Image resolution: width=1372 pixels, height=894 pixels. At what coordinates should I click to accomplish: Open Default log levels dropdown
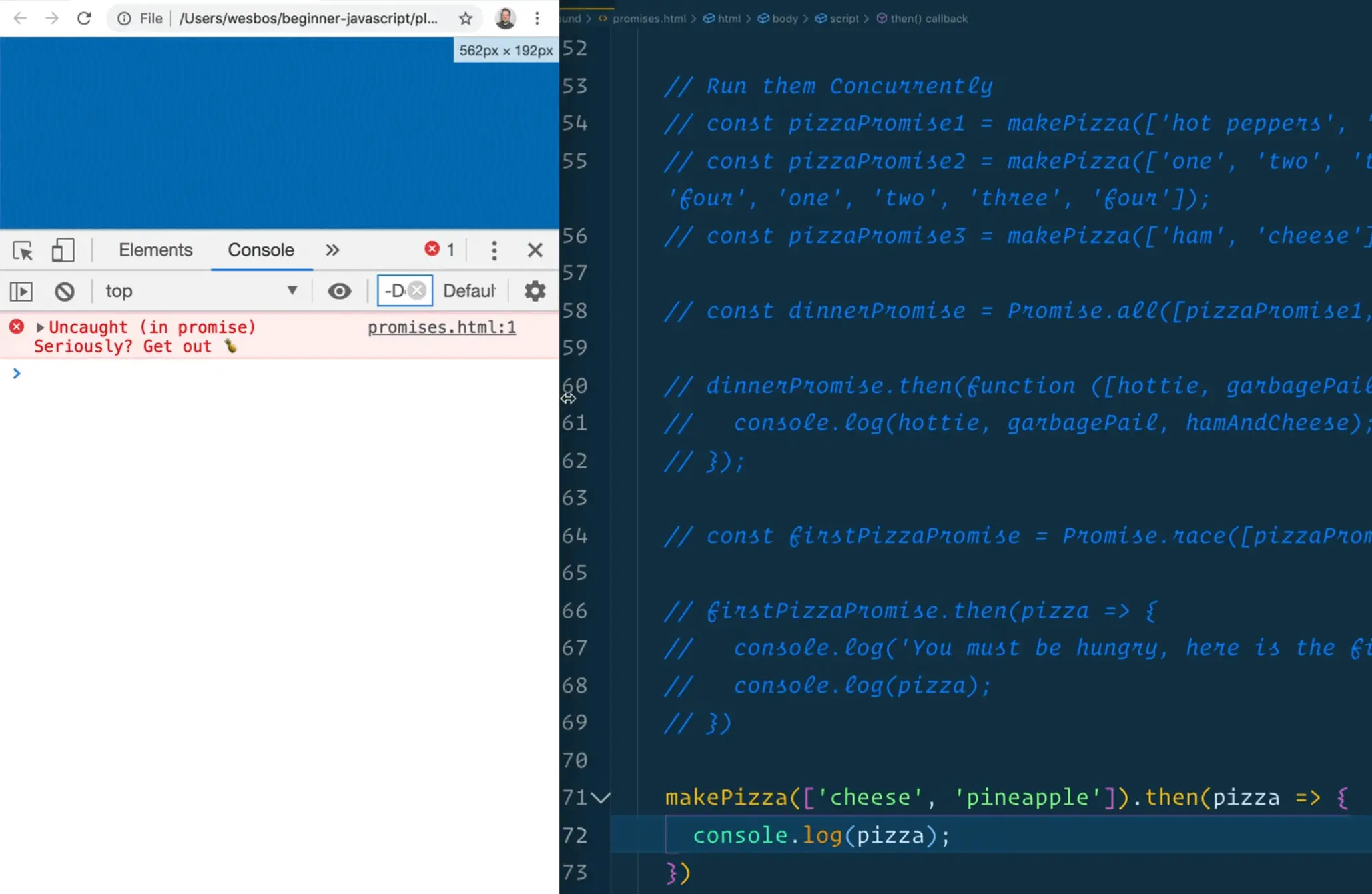pyautogui.click(x=470, y=291)
